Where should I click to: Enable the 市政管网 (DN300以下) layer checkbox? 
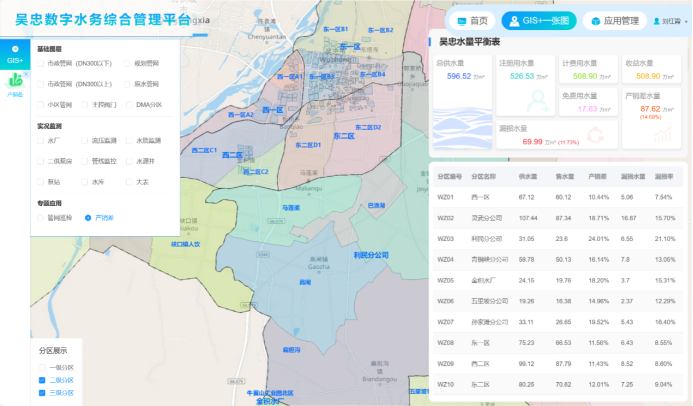[41, 62]
